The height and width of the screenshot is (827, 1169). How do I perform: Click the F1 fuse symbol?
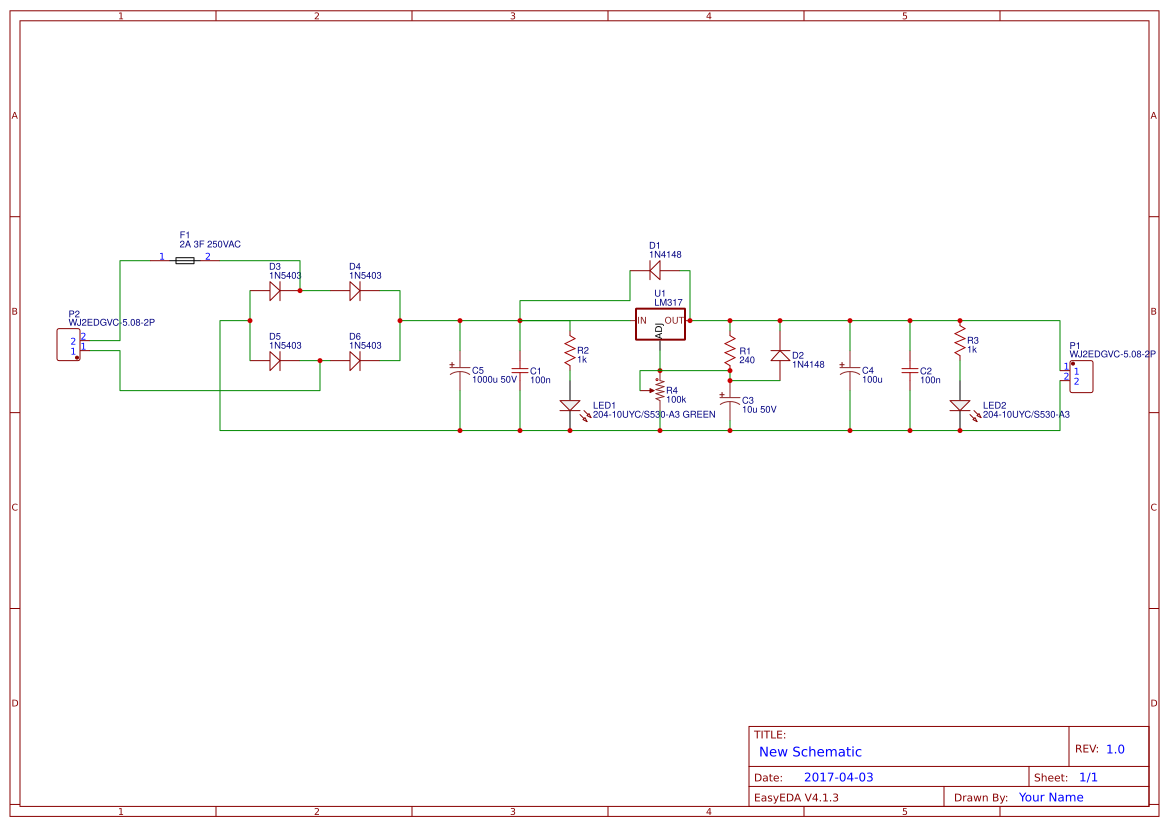(185, 260)
